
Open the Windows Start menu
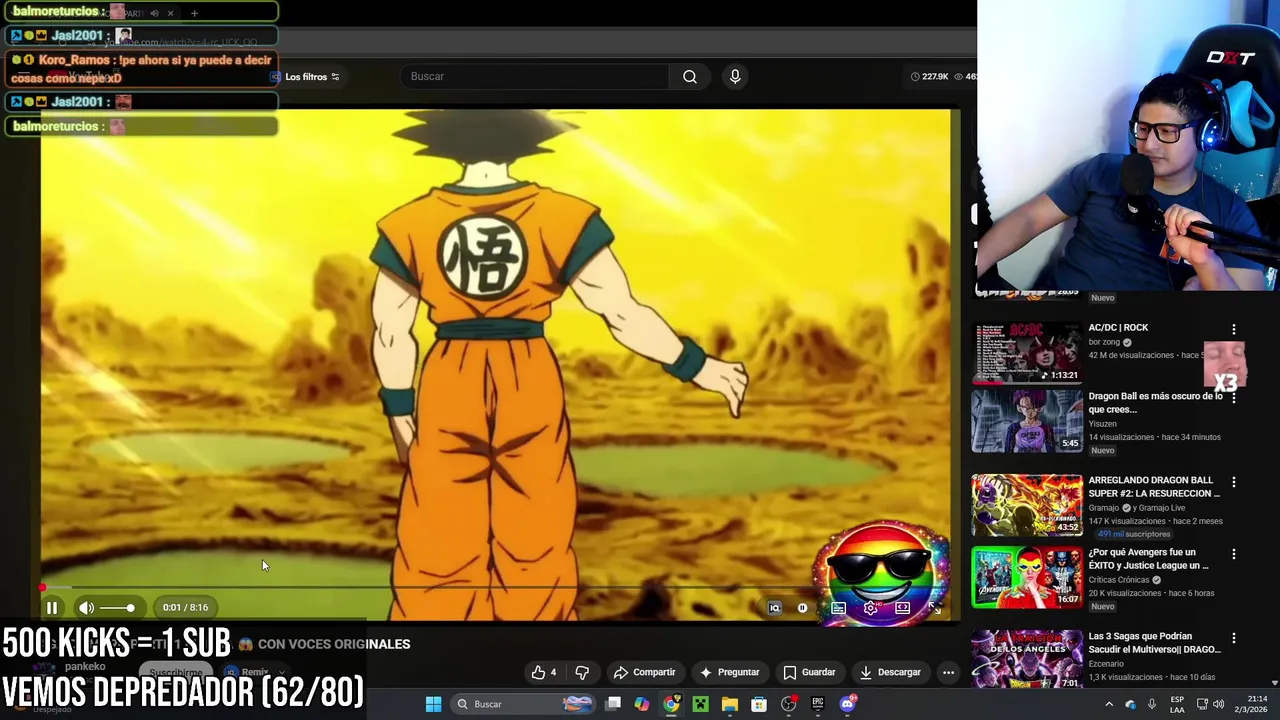433,704
